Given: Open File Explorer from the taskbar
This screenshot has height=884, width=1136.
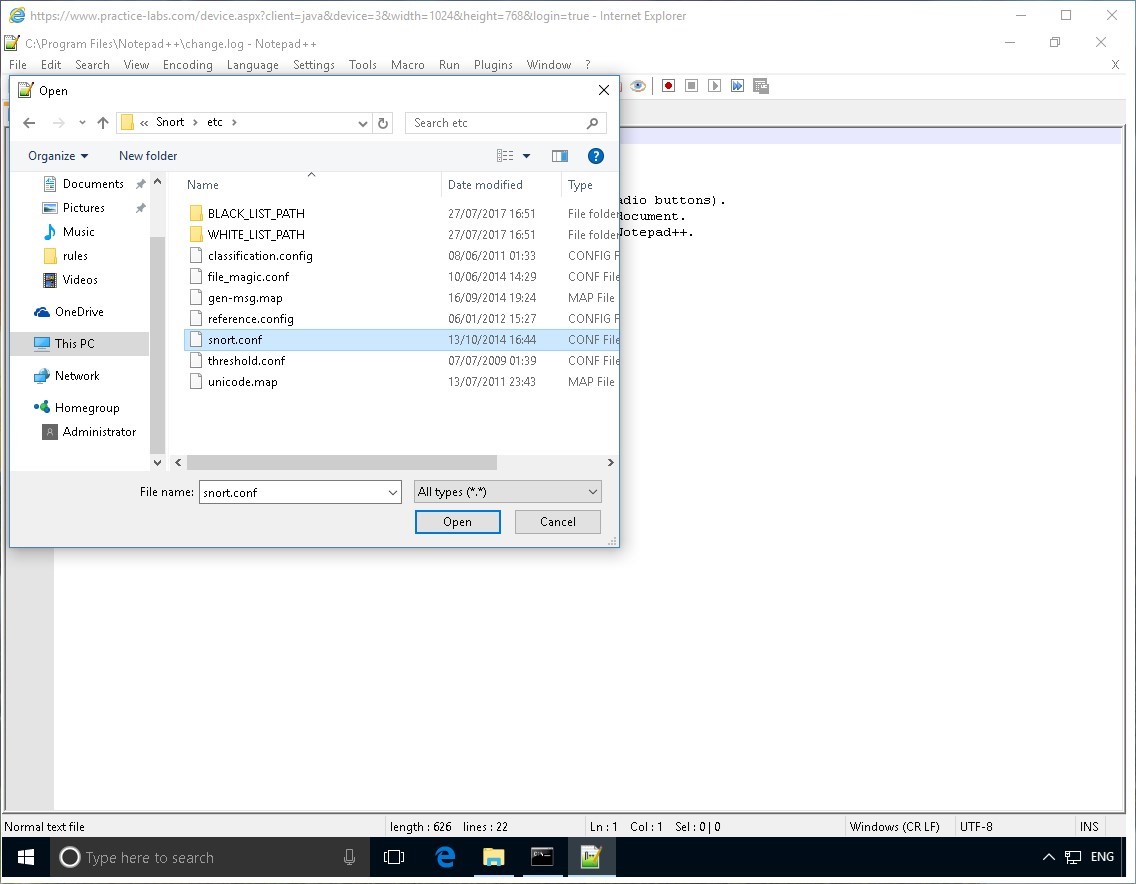Looking at the screenshot, I should tap(494, 857).
